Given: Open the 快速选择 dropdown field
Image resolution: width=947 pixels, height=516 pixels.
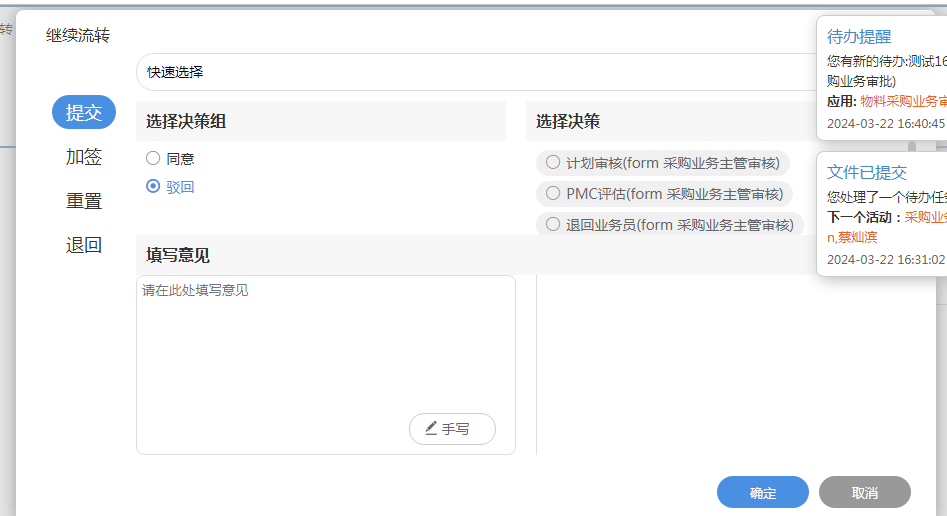Looking at the screenshot, I should (477, 72).
